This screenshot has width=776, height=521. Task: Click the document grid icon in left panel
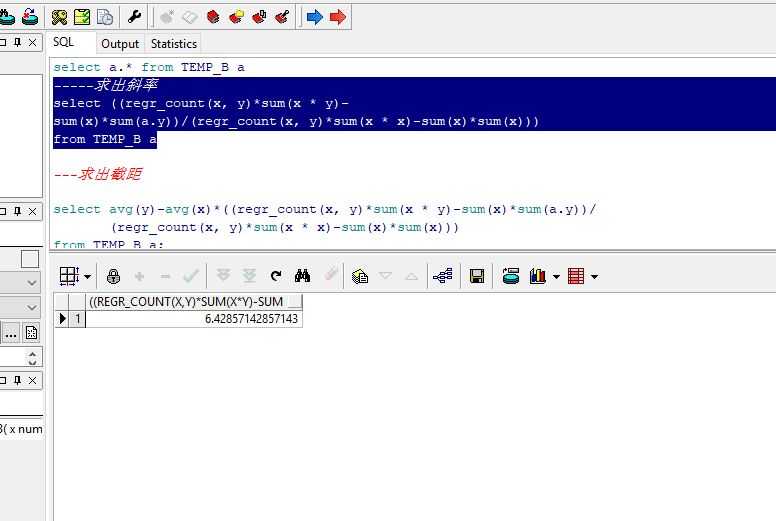pyautogui.click(x=31, y=333)
